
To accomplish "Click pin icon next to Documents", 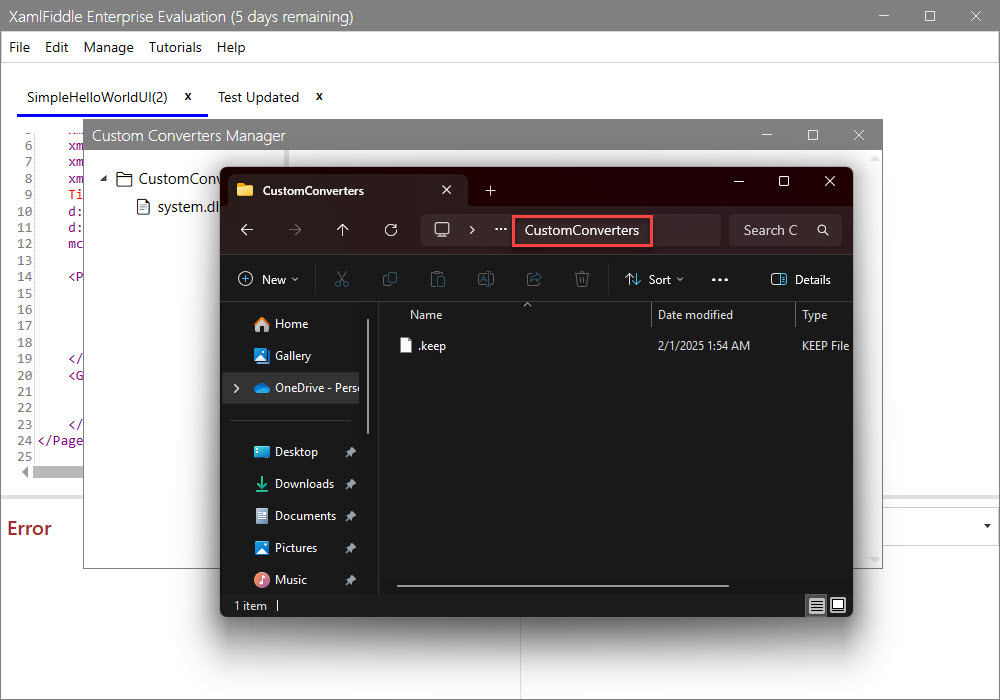I will tap(351, 516).
